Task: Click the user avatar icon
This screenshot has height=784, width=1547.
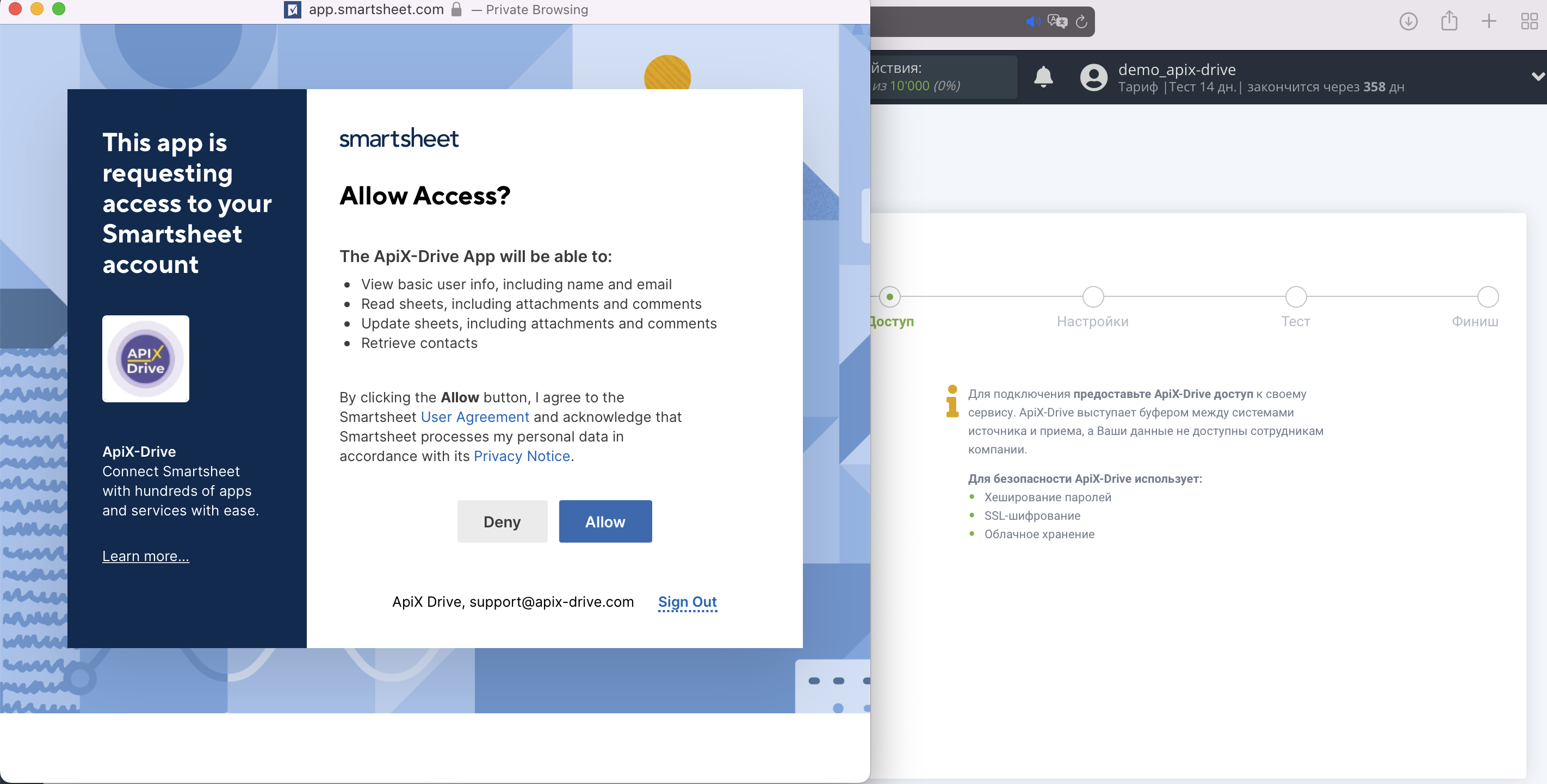Action: (1093, 77)
